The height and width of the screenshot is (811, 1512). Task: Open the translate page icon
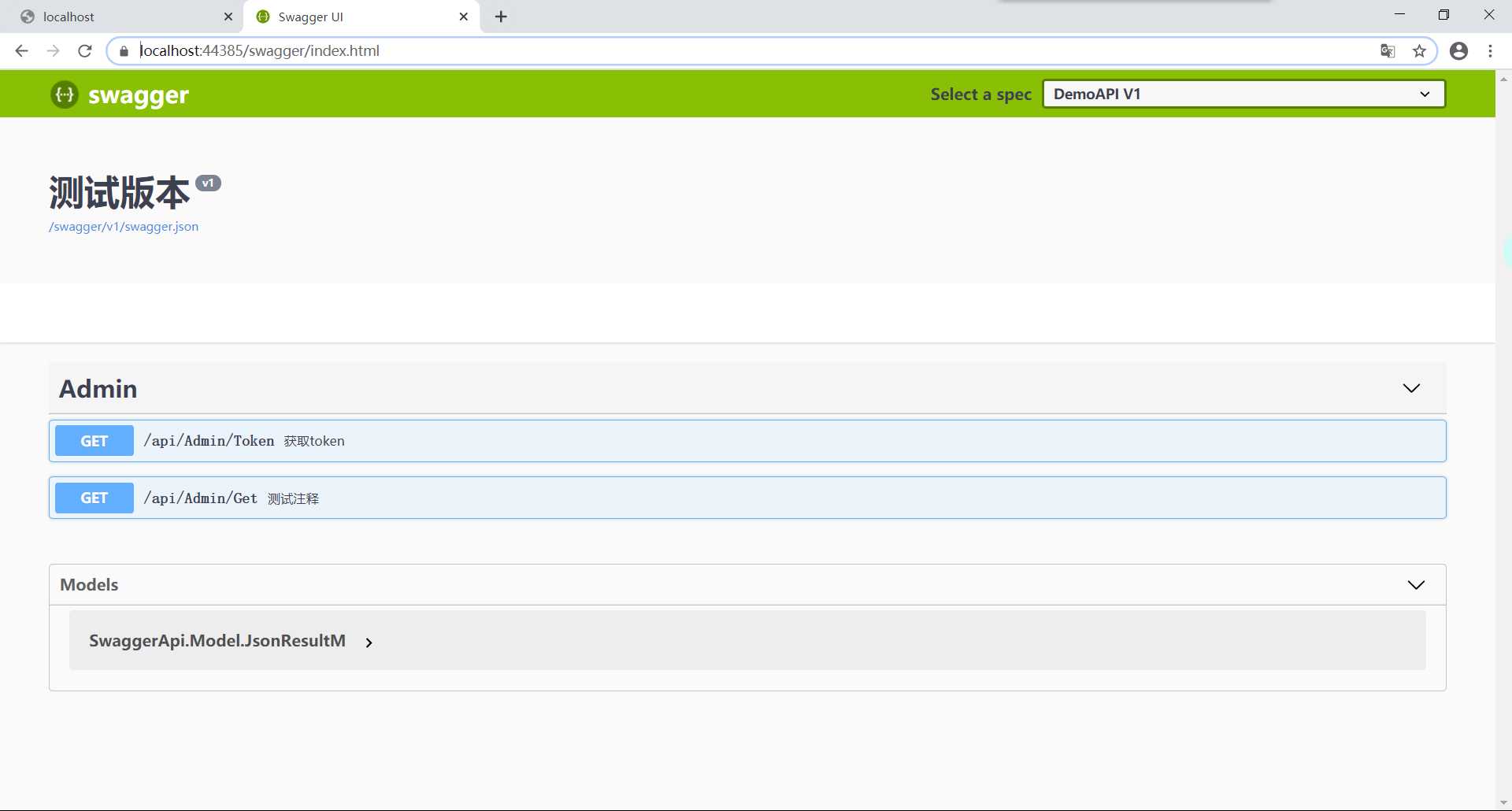click(x=1388, y=51)
